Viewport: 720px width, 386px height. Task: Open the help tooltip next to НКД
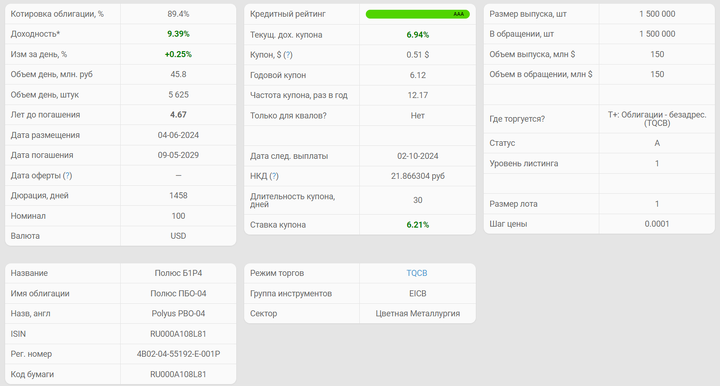click(274, 176)
